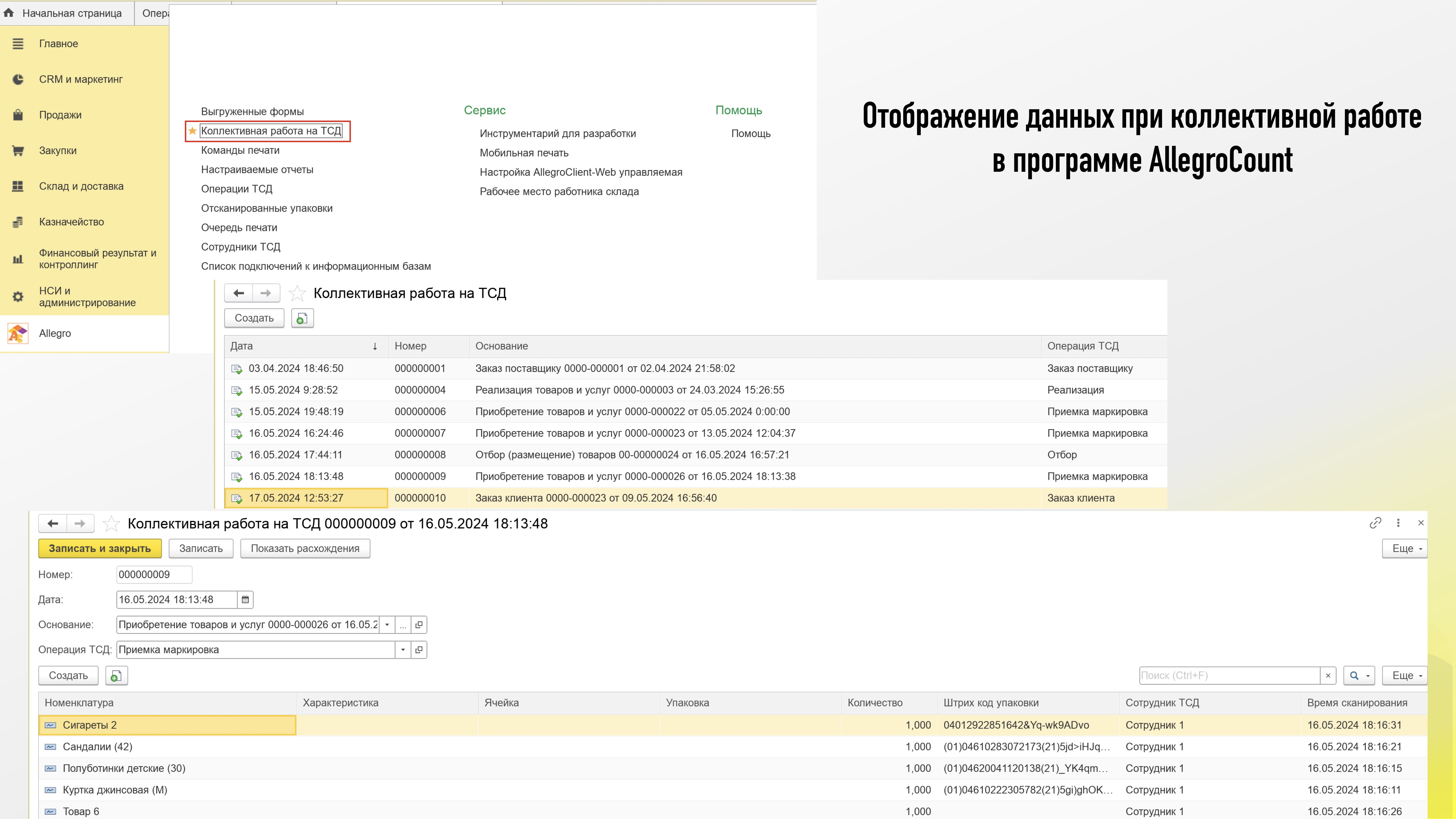Click the CRM и маркетинг pie icon
Viewport: 1456px width, 819px height.
pos(18,79)
